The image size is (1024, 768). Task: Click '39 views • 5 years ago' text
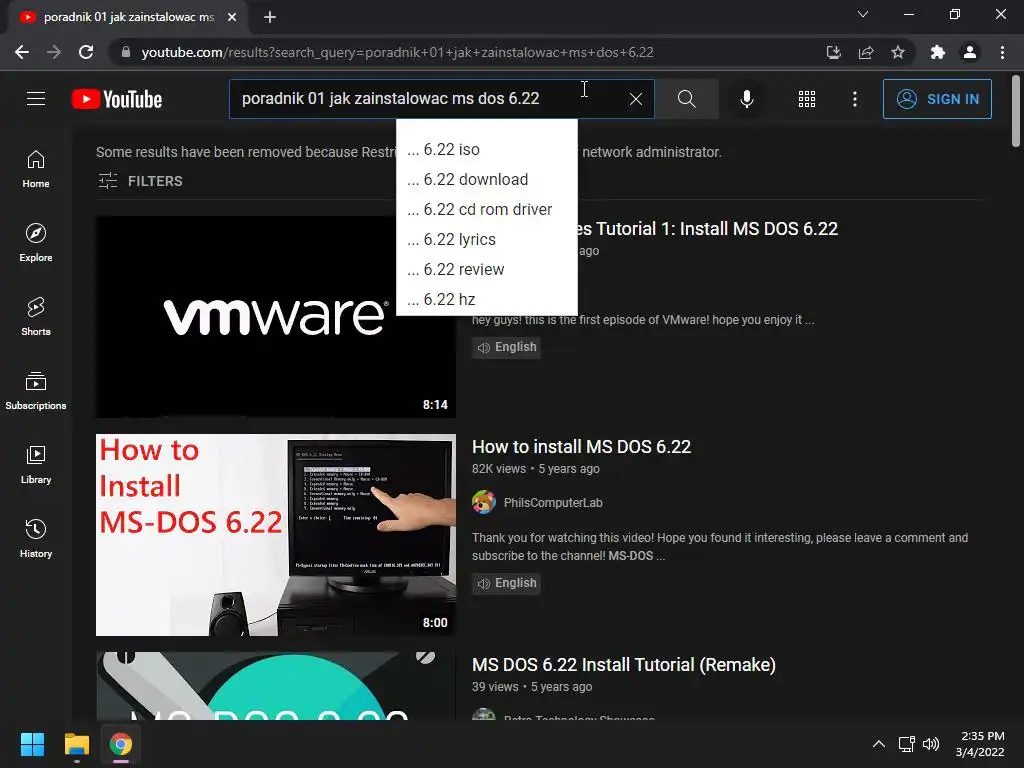tap(532, 687)
